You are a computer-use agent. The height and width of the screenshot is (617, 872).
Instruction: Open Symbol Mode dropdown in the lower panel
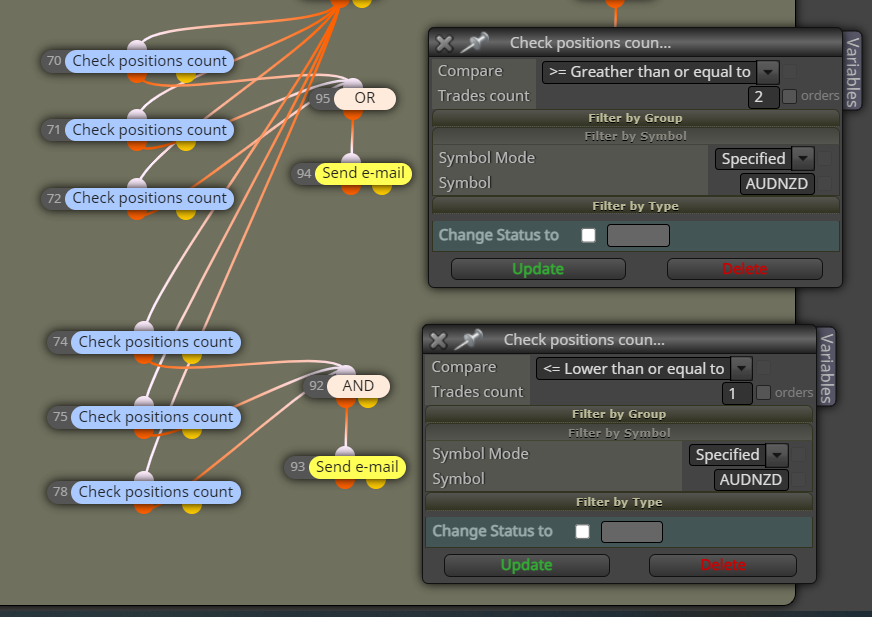tap(738, 455)
